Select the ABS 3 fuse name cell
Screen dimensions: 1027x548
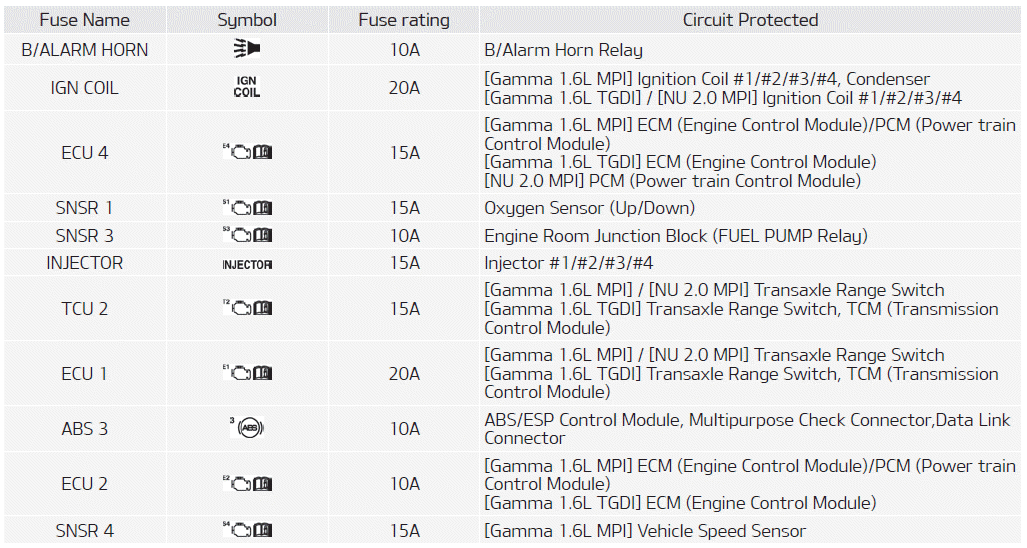click(84, 429)
